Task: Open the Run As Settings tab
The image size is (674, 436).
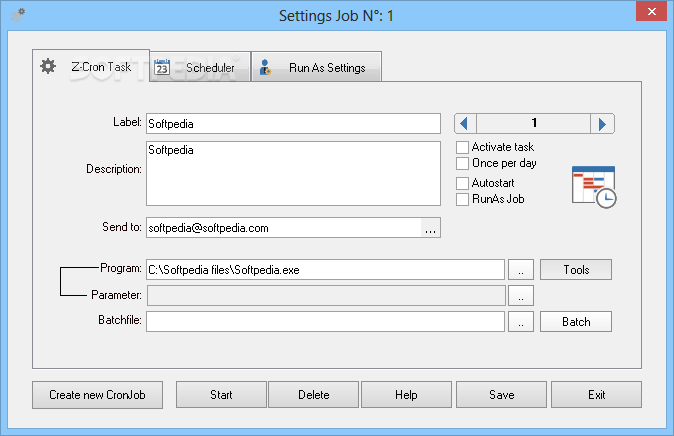Action: click(x=316, y=67)
